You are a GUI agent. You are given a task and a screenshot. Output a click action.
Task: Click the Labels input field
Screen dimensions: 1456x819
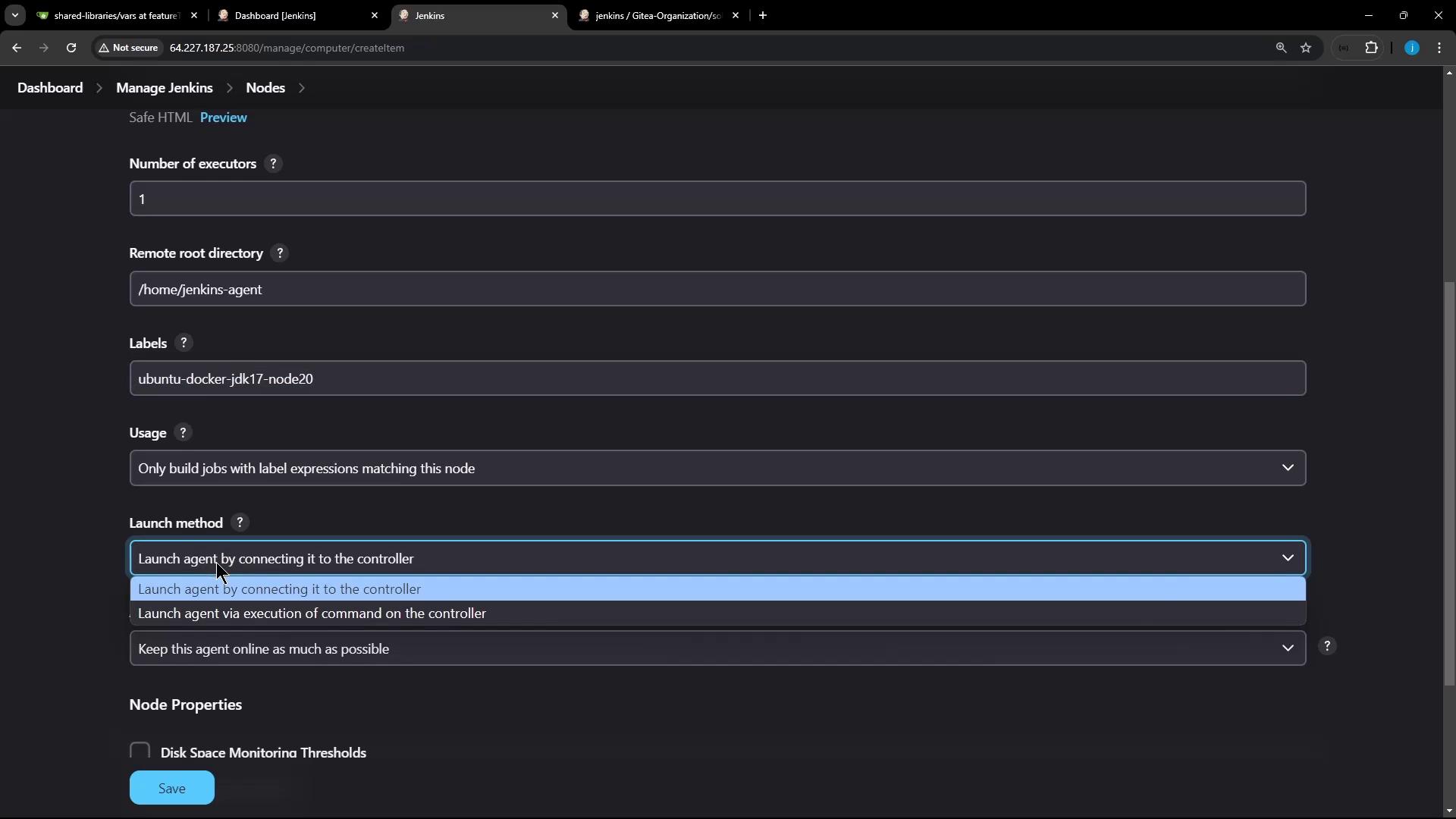pyautogui.click(x=717, y=379)
